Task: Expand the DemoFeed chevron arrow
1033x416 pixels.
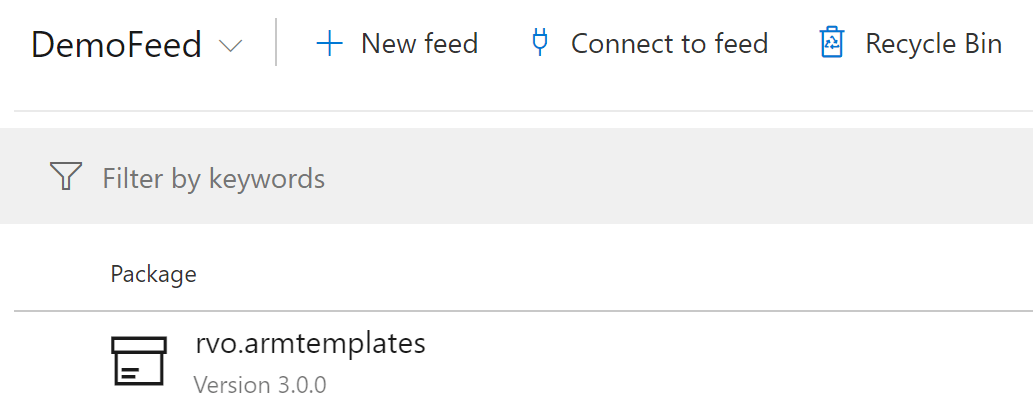Action: [x=231, y=46]
